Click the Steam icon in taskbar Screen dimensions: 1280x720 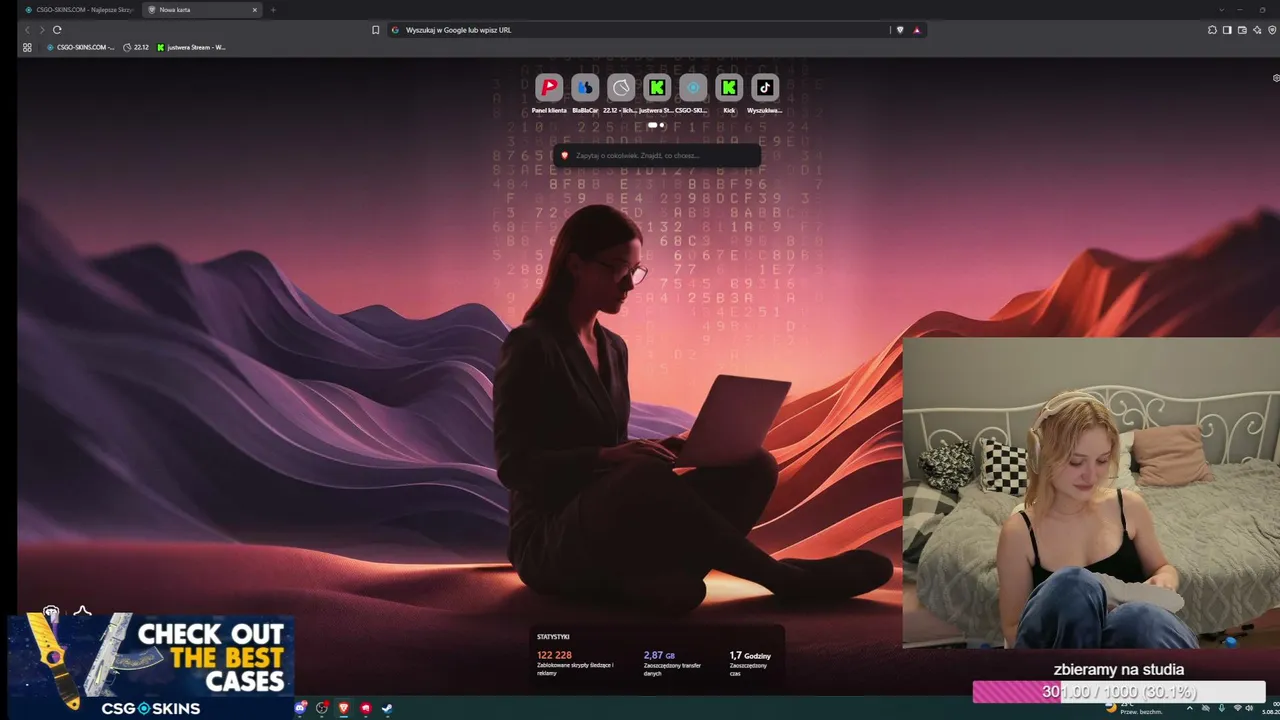pos(387,708)
